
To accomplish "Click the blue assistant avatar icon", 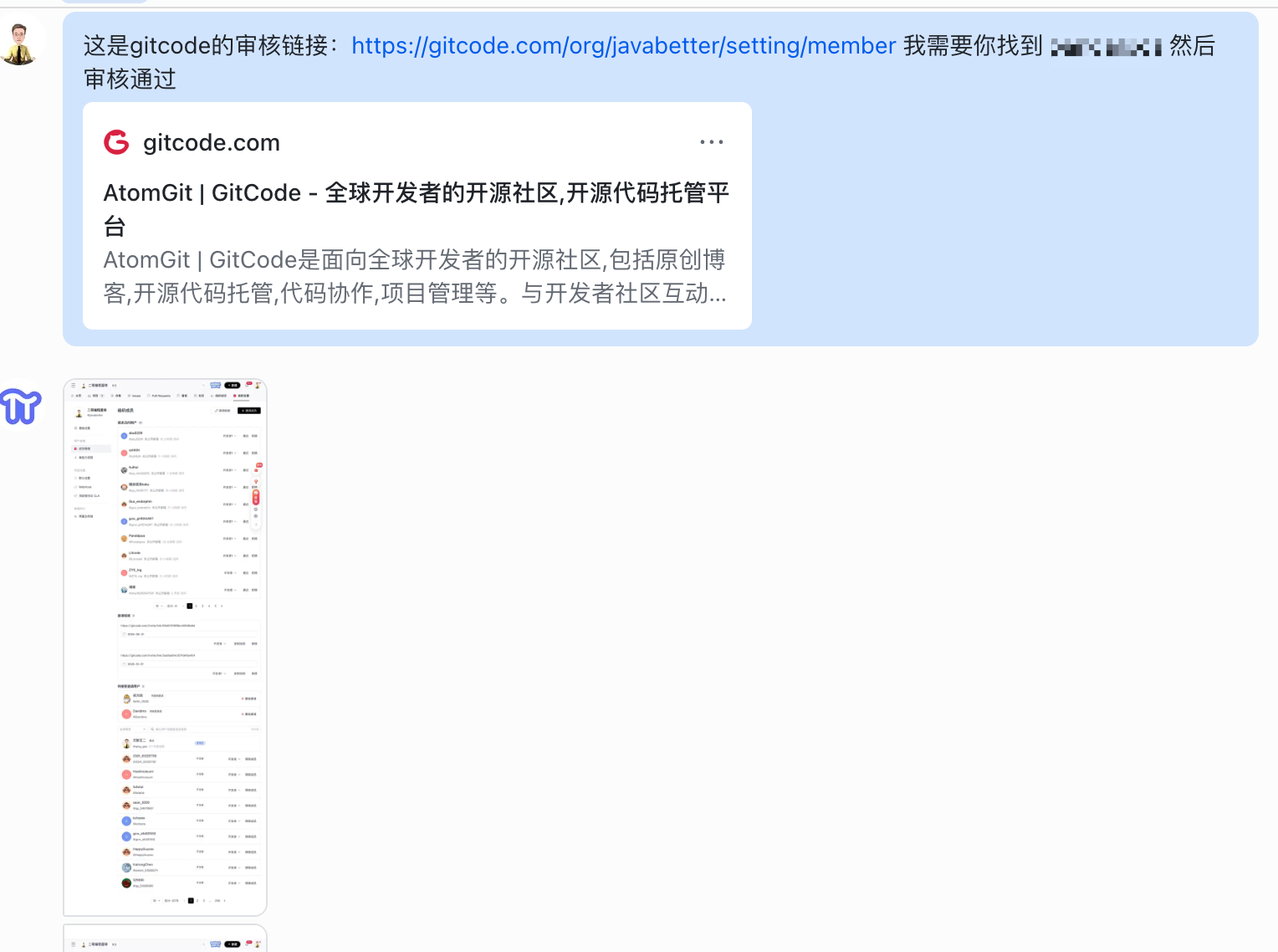I will coord(21,407).
